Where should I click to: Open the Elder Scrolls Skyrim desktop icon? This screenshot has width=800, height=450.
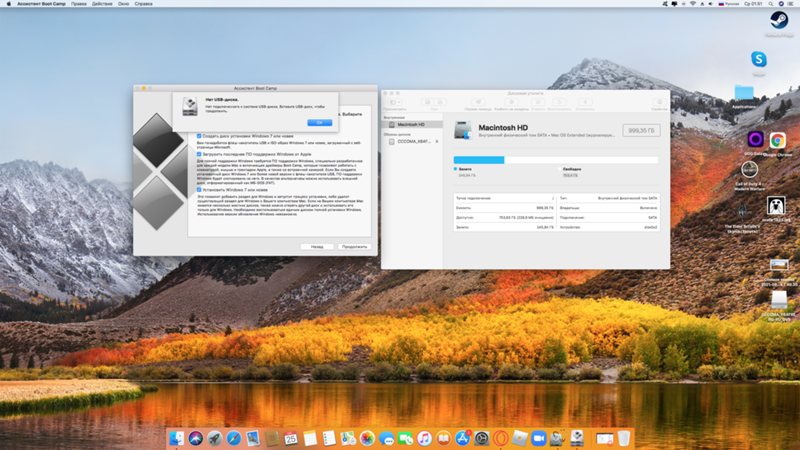pyautogui.click(x=742, y=211)
